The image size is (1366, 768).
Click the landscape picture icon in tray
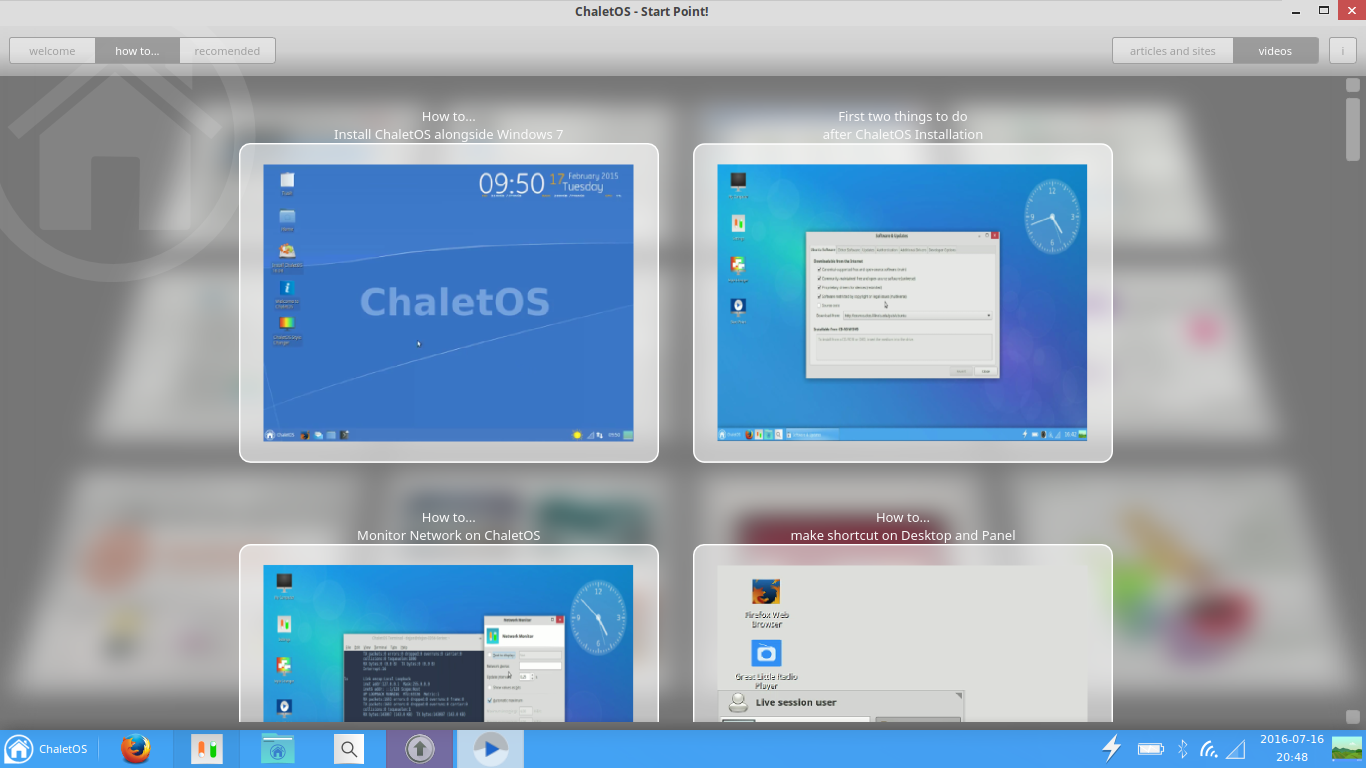point(1347,748)
